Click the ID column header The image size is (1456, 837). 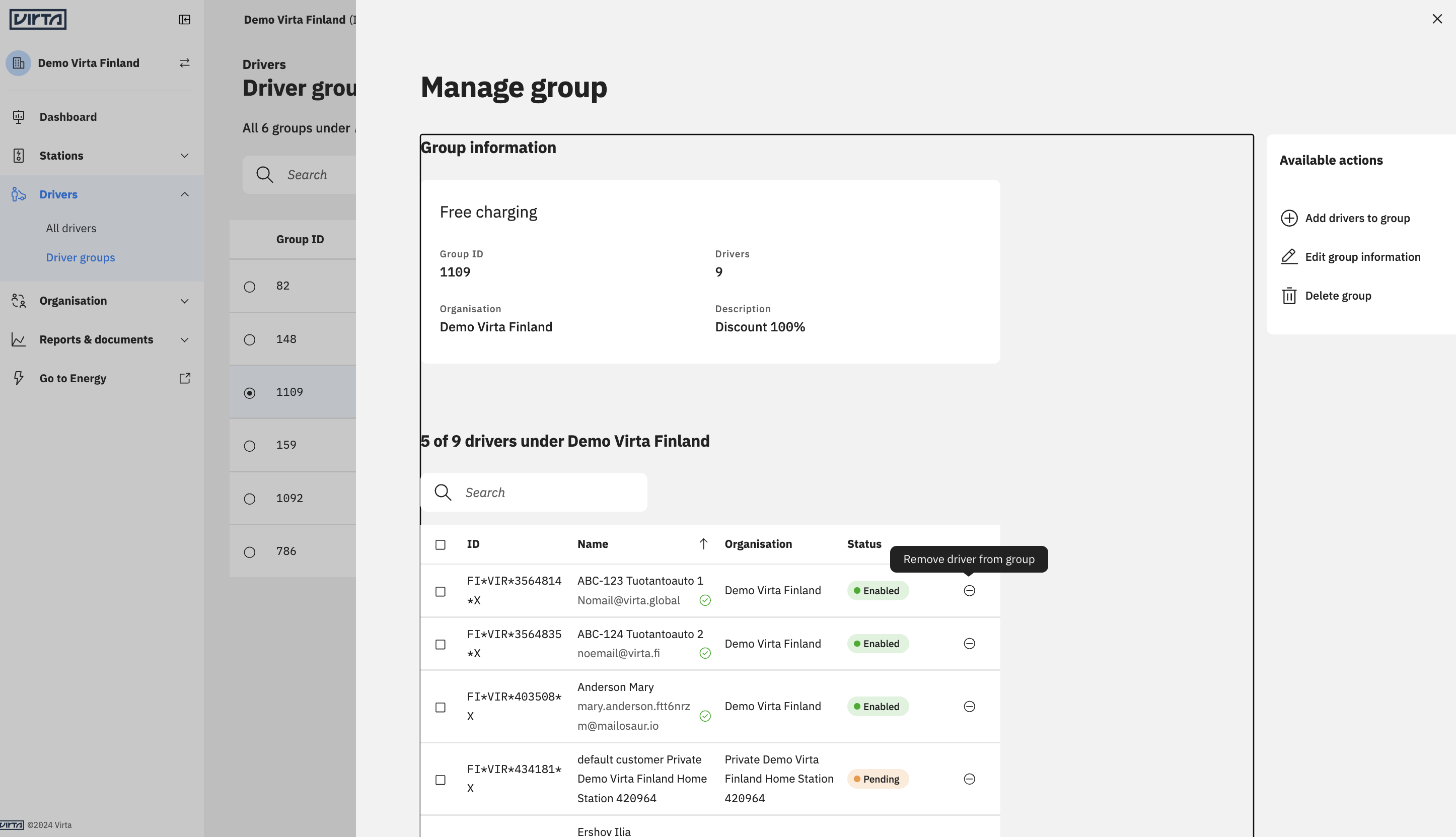click(473, 544)
